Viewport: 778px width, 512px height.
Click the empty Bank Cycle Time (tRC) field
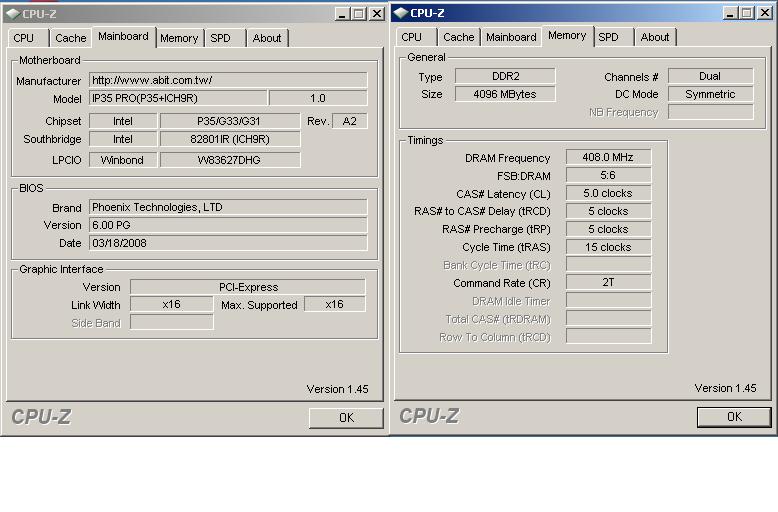(x=608, y=264)
